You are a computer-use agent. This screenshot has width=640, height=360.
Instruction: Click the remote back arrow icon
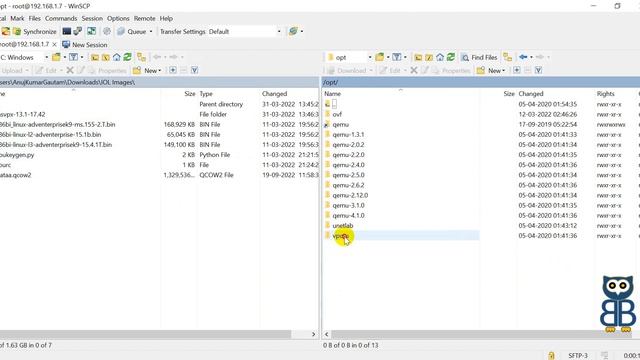click(523, 58)
